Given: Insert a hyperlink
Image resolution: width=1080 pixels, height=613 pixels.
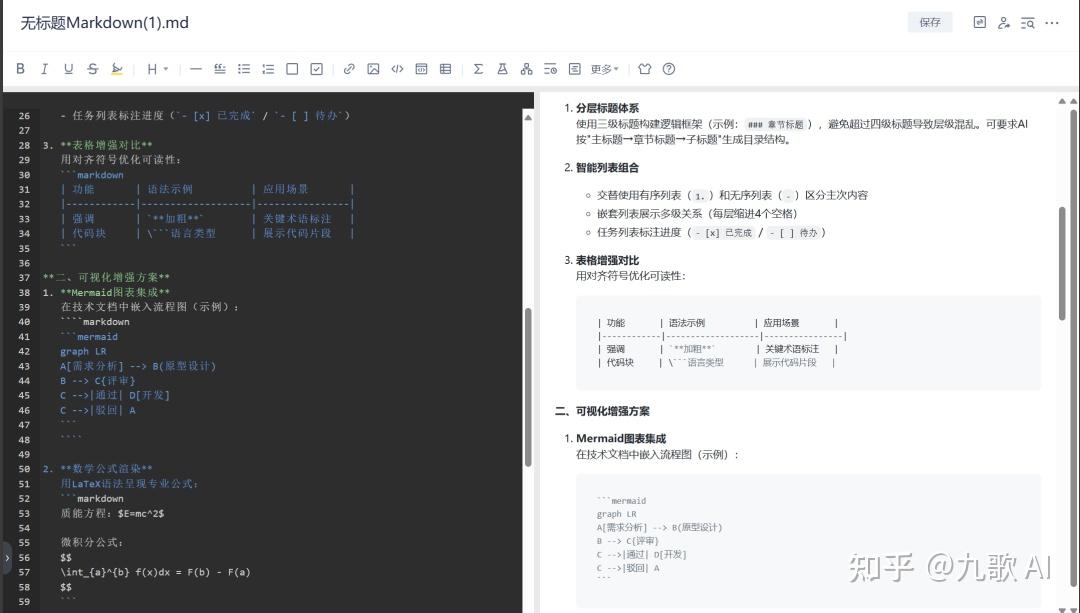Looking at the screenshot, I should pyautogui.click(x=349, y=68).
